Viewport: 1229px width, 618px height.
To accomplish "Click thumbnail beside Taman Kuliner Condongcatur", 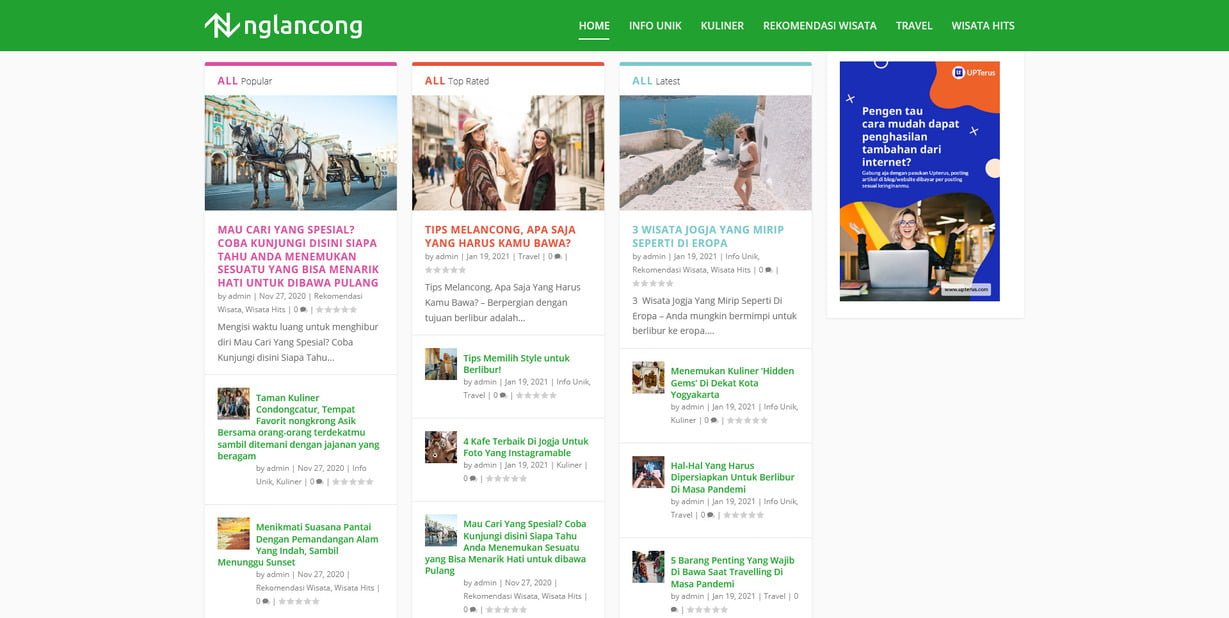I will coord(234,404).
